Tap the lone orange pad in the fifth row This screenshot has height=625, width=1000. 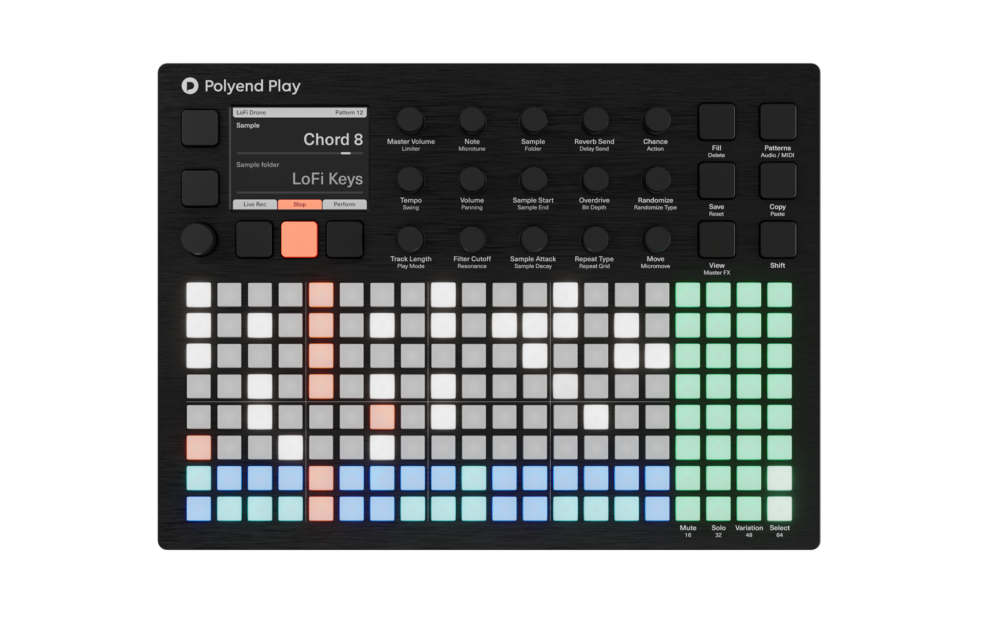[382, 416]
